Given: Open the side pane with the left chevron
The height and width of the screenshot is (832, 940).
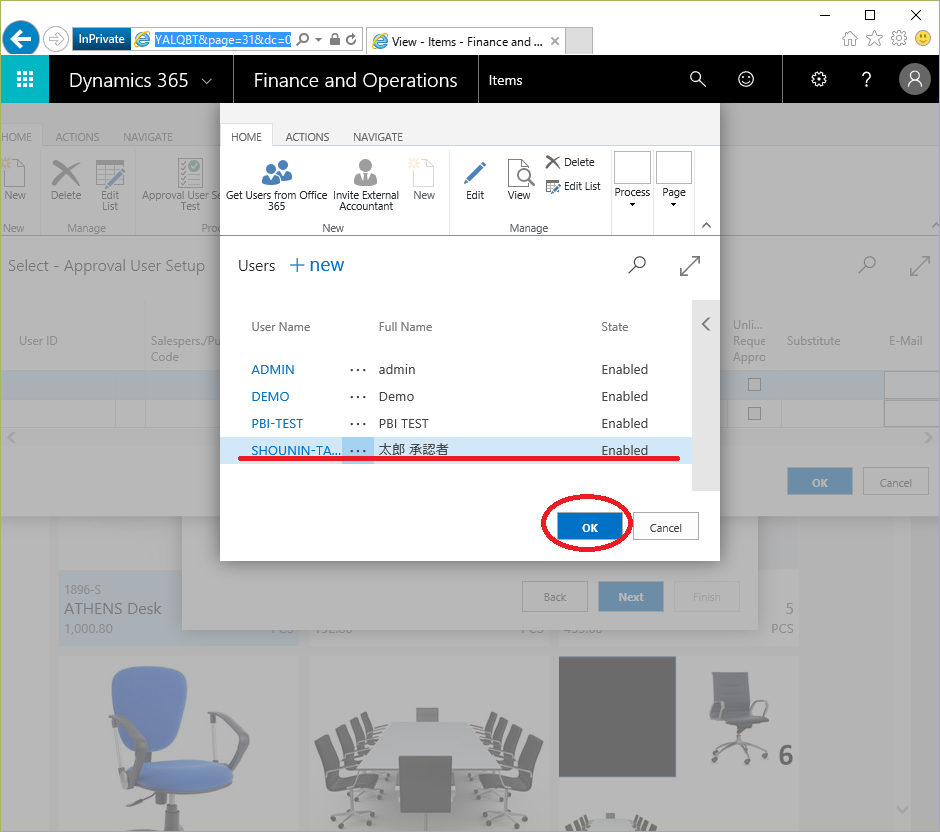Looking at the screenshot, I should [706, 324].
